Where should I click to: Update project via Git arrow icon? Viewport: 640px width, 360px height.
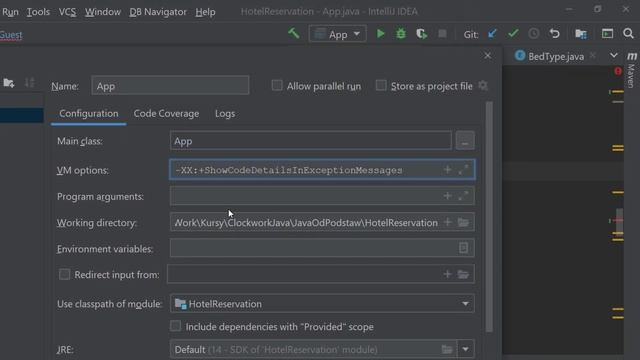[492, 33]
